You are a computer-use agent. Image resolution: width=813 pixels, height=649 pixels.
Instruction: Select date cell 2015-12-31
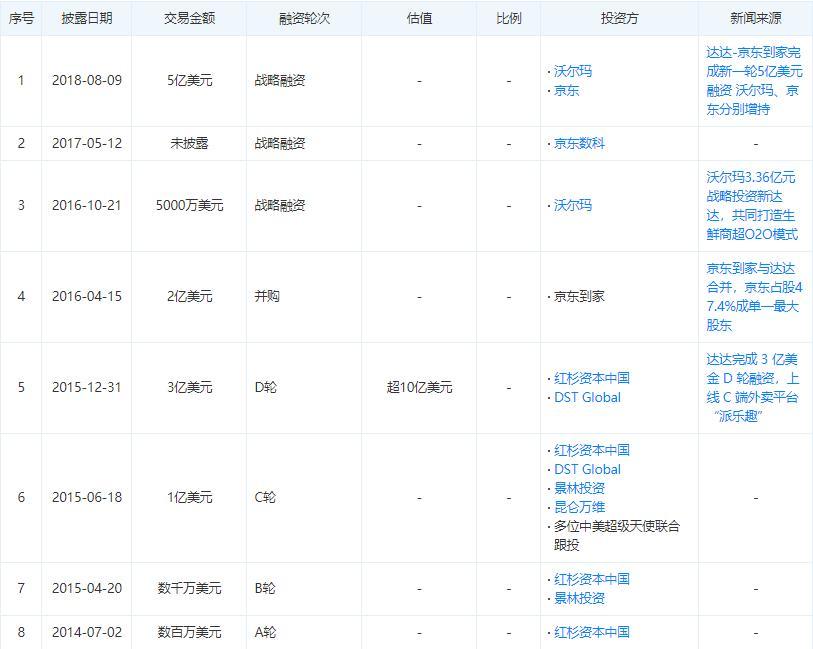87,387
